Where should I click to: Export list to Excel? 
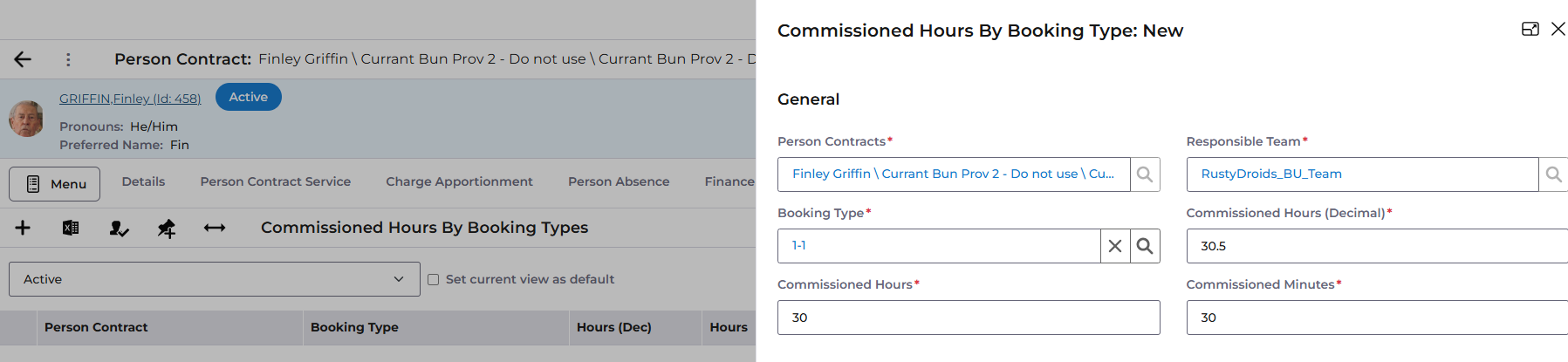click(71, 228)
